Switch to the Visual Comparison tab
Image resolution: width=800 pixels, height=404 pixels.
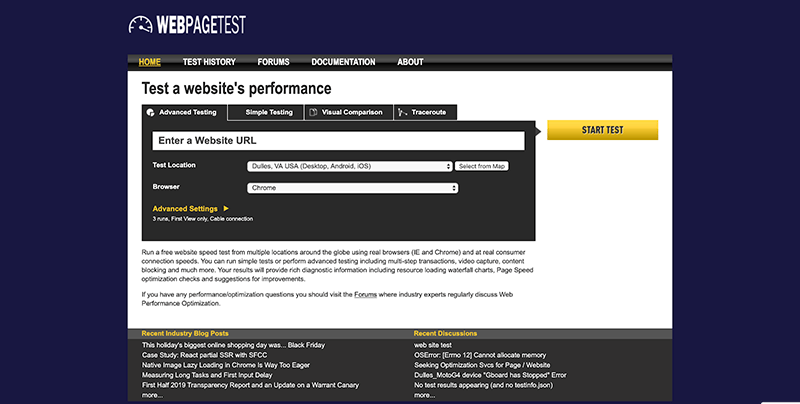349,112
